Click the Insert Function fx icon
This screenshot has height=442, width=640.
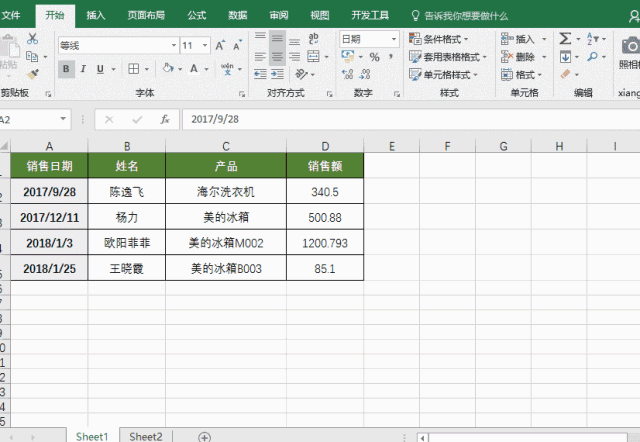tap(164, 119)
